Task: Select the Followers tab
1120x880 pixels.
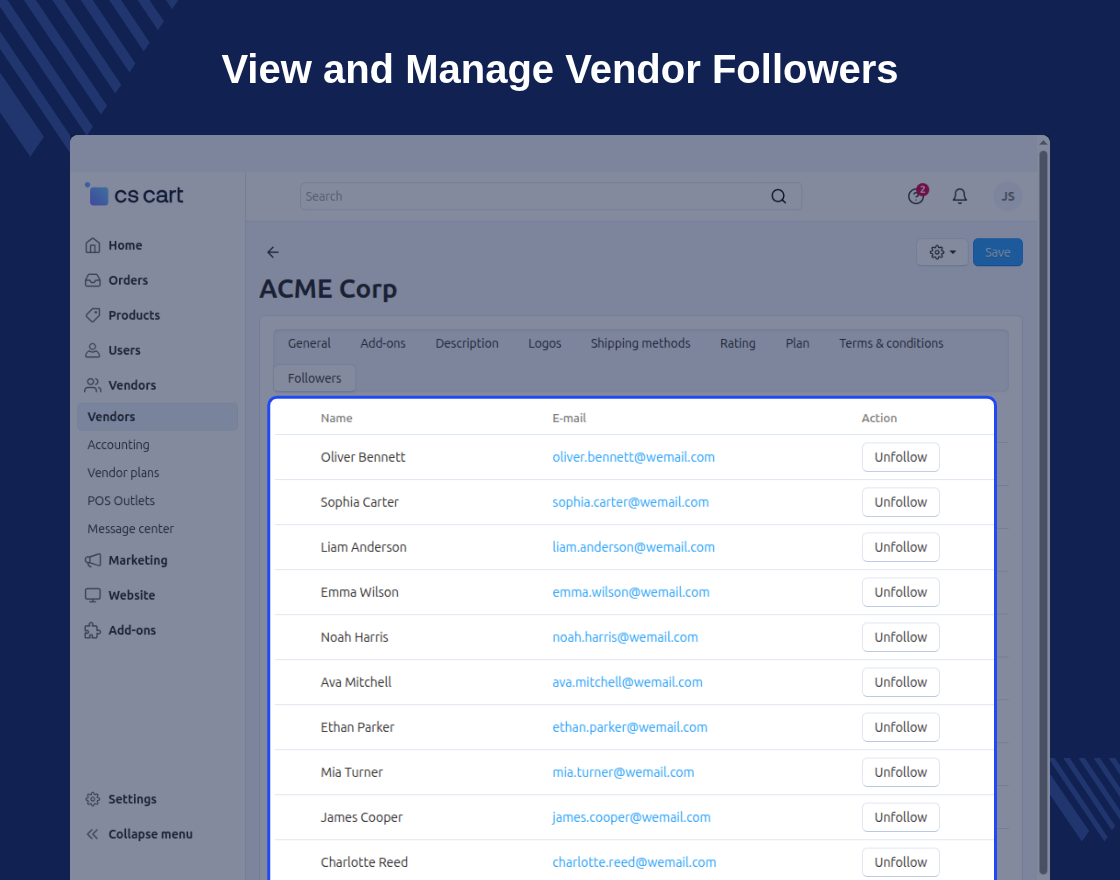Action: tap(314, 378)
